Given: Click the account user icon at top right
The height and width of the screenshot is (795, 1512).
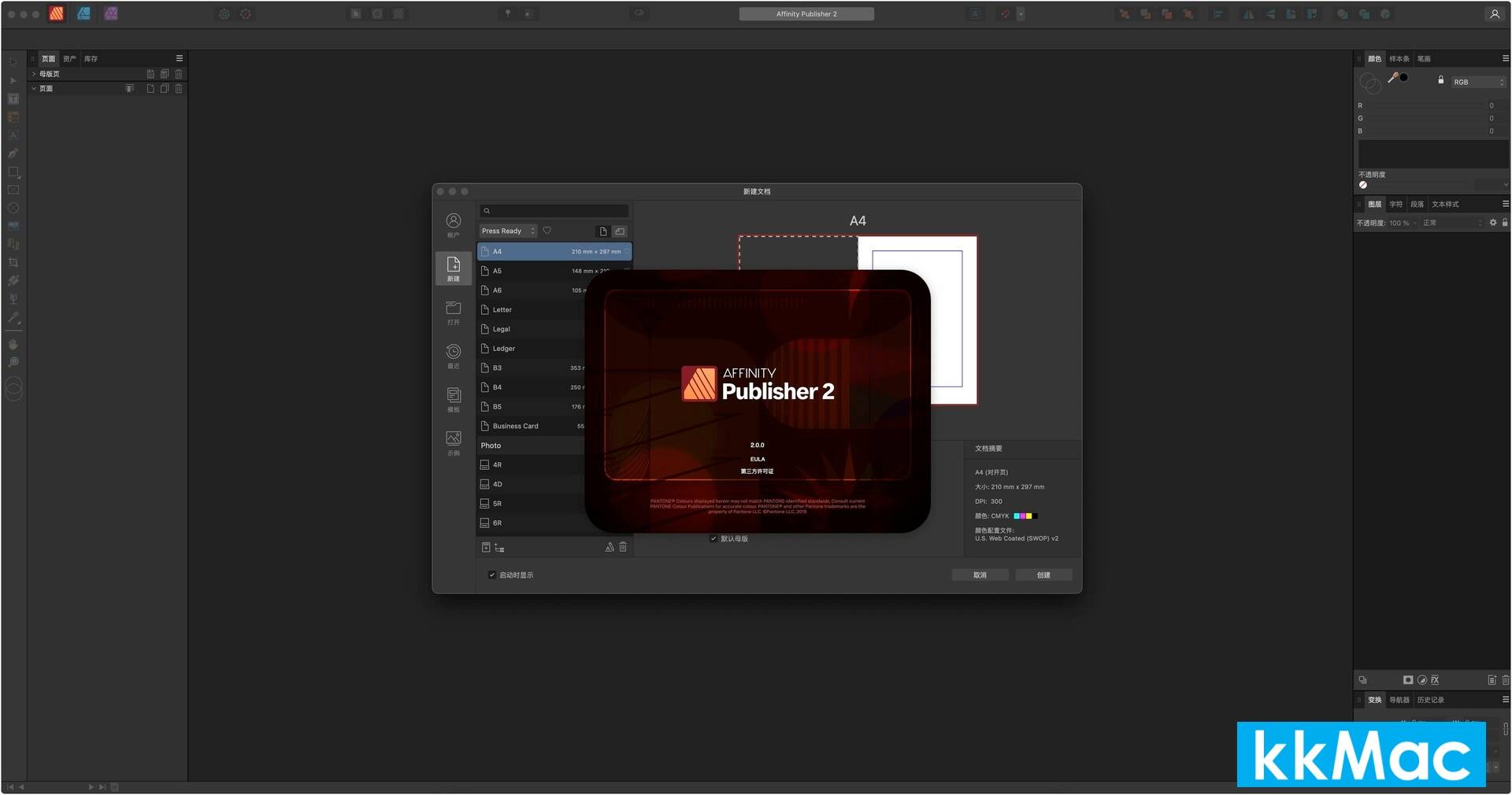Looking at the screenshot, I should pyautogui.click(x=1495, y=14).
